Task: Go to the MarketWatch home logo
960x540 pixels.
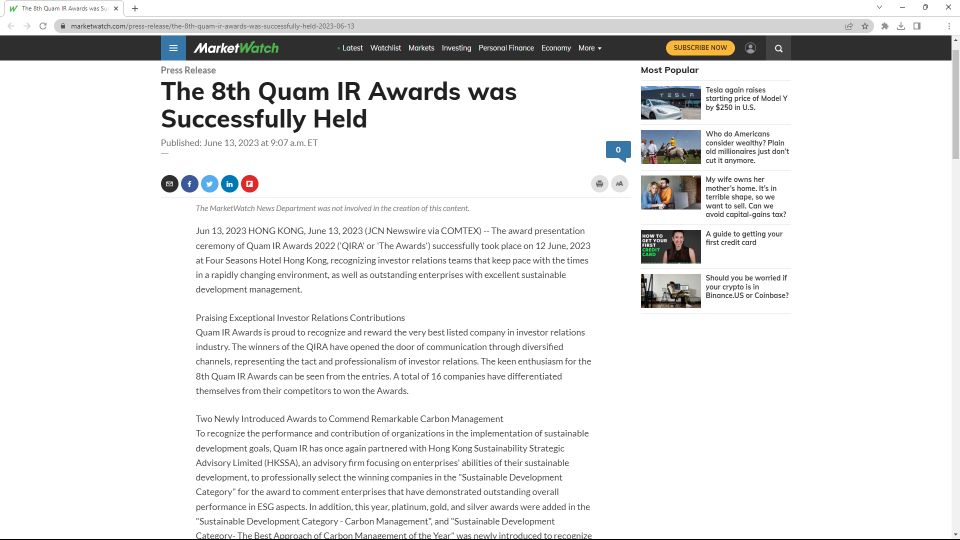Action: pos(236,48)
